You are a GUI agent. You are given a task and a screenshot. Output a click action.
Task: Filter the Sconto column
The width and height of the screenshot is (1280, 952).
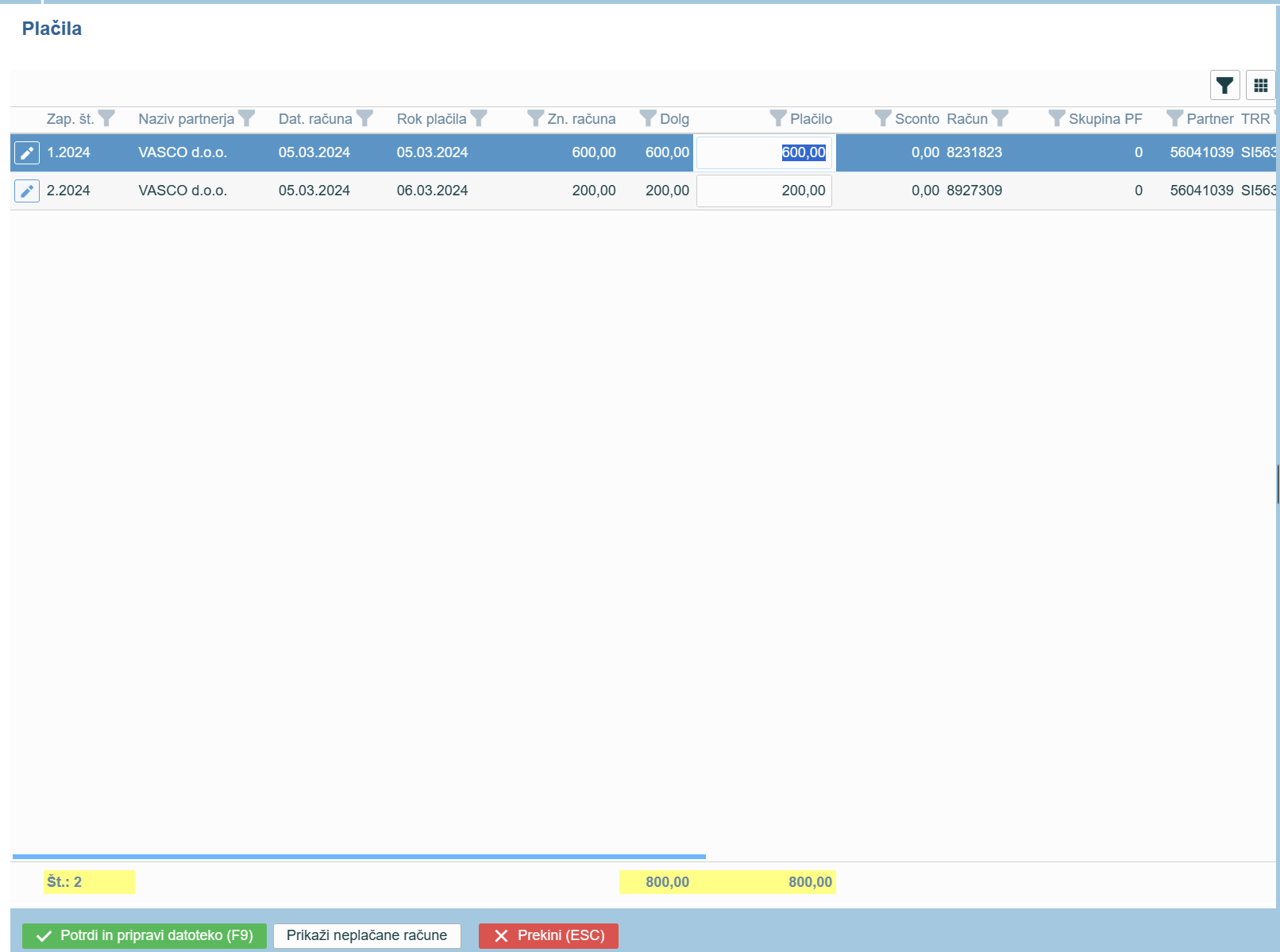tap(883, 118)
